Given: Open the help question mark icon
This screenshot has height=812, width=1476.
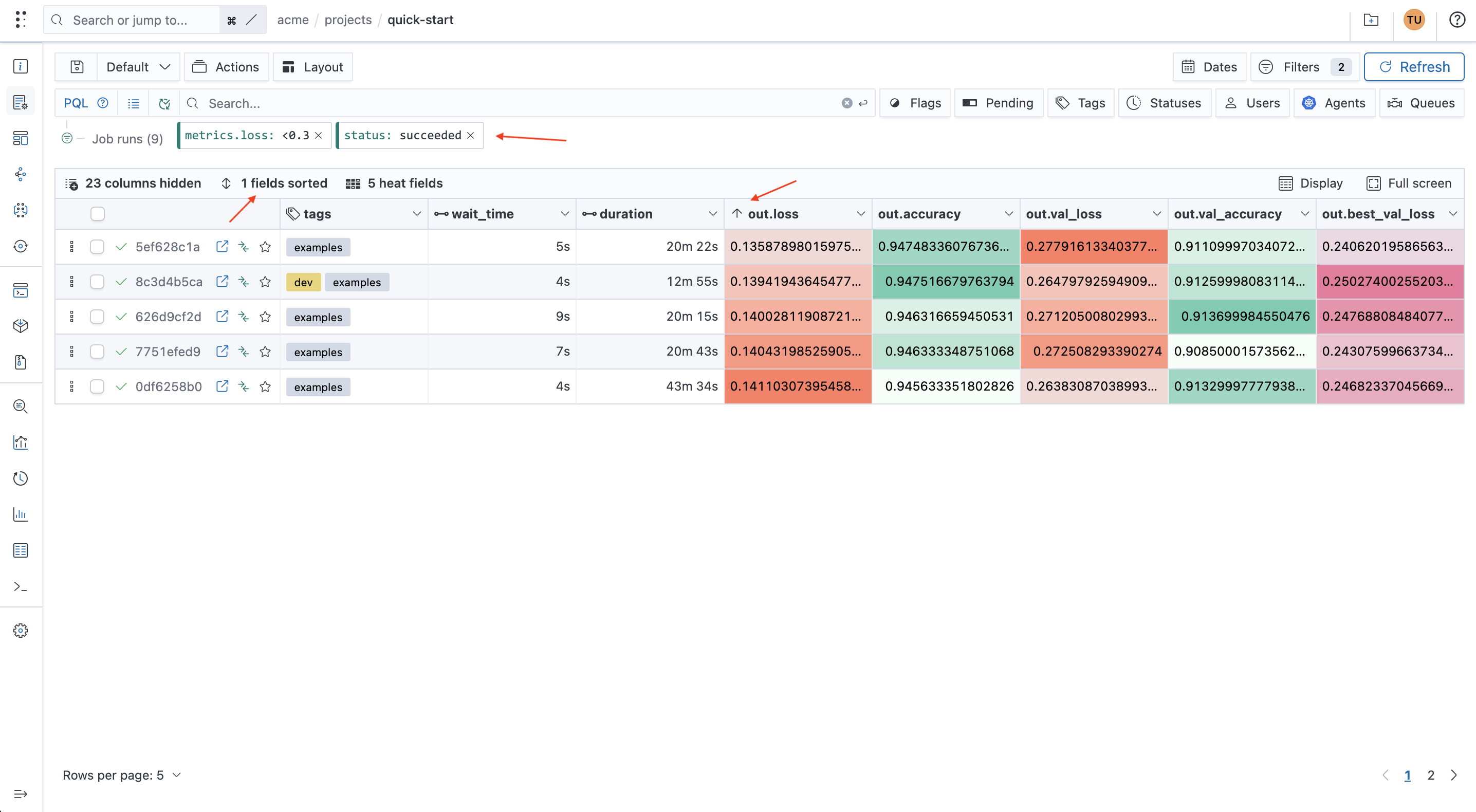Looking at the screenshot, I should (x=1456, y=20).
